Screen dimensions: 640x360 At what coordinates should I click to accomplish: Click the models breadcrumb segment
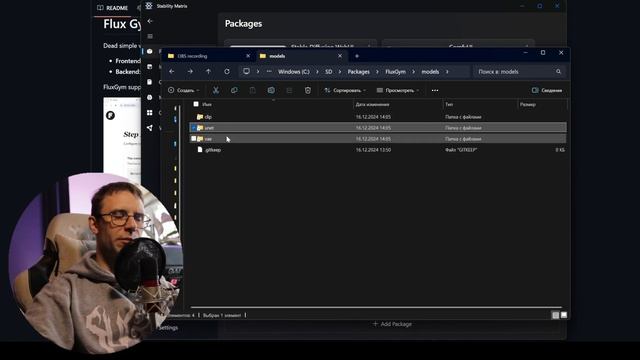[430, 71]
